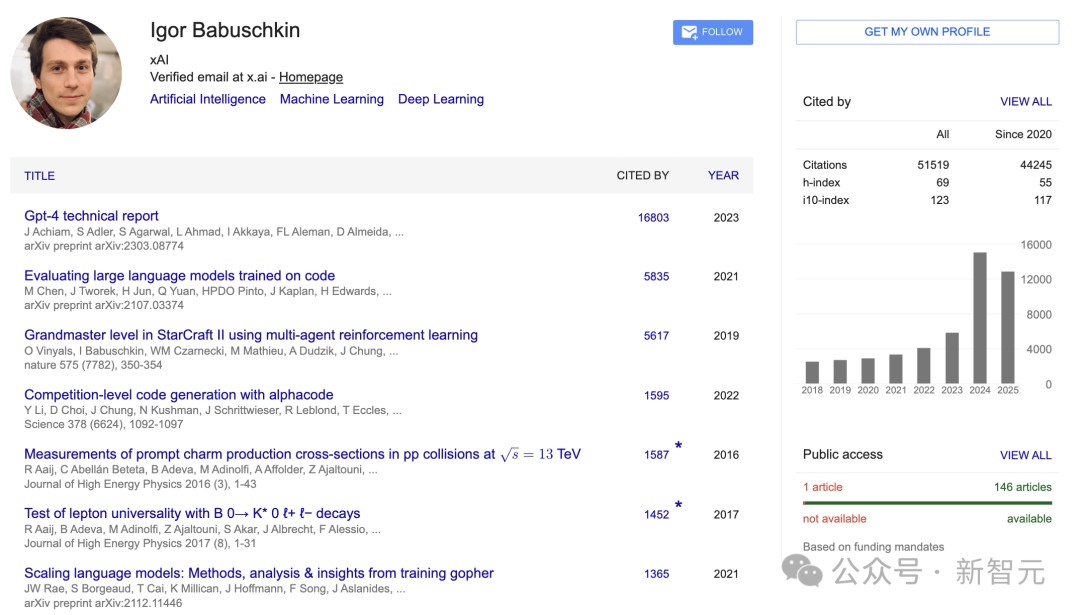This screenshot has width=1080, height=615.
Task: Open Grandmaster level in StarCraft II paper
Action: (251, 335)
